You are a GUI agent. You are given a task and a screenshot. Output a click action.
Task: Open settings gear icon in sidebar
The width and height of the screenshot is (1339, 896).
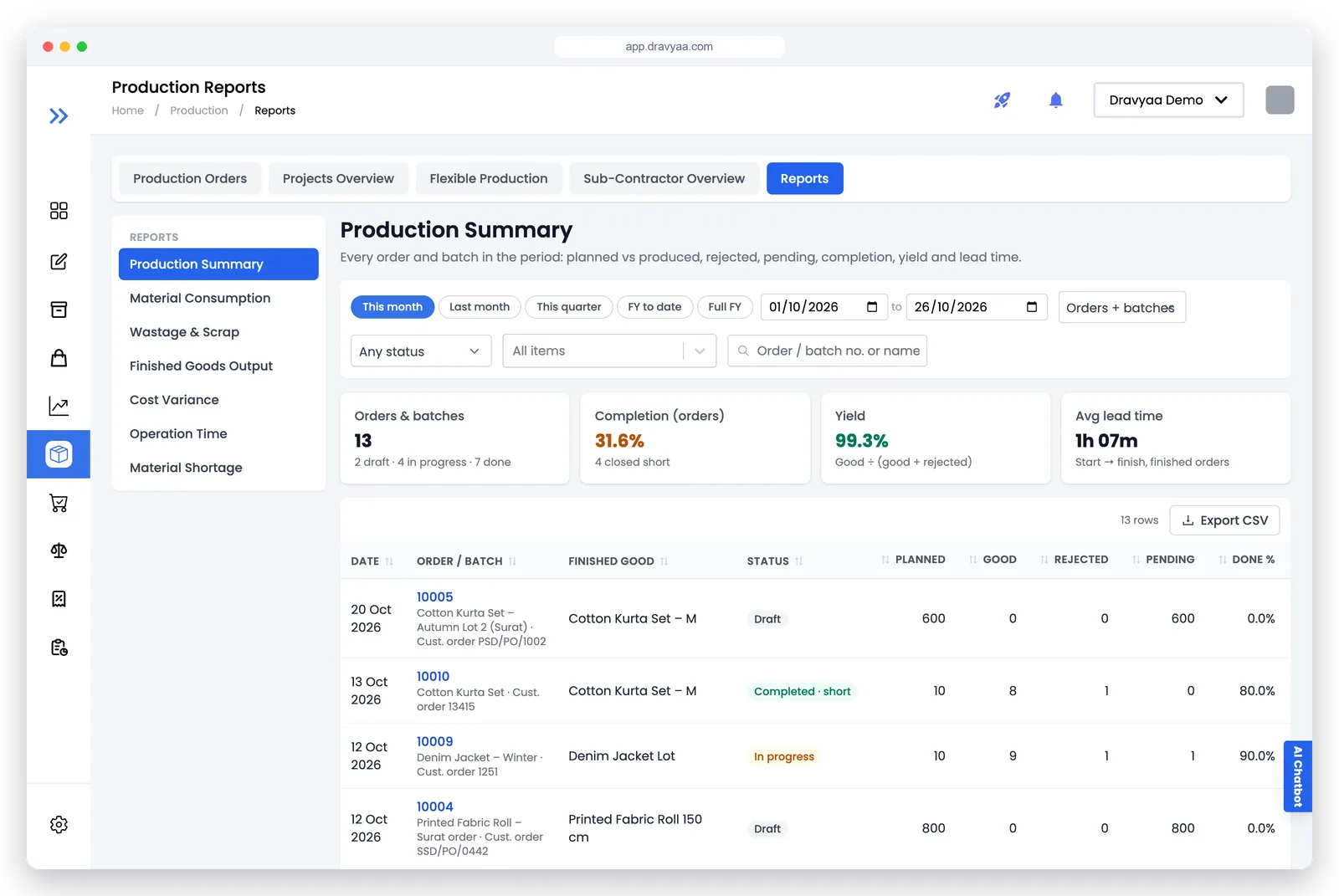click(59, 825)
